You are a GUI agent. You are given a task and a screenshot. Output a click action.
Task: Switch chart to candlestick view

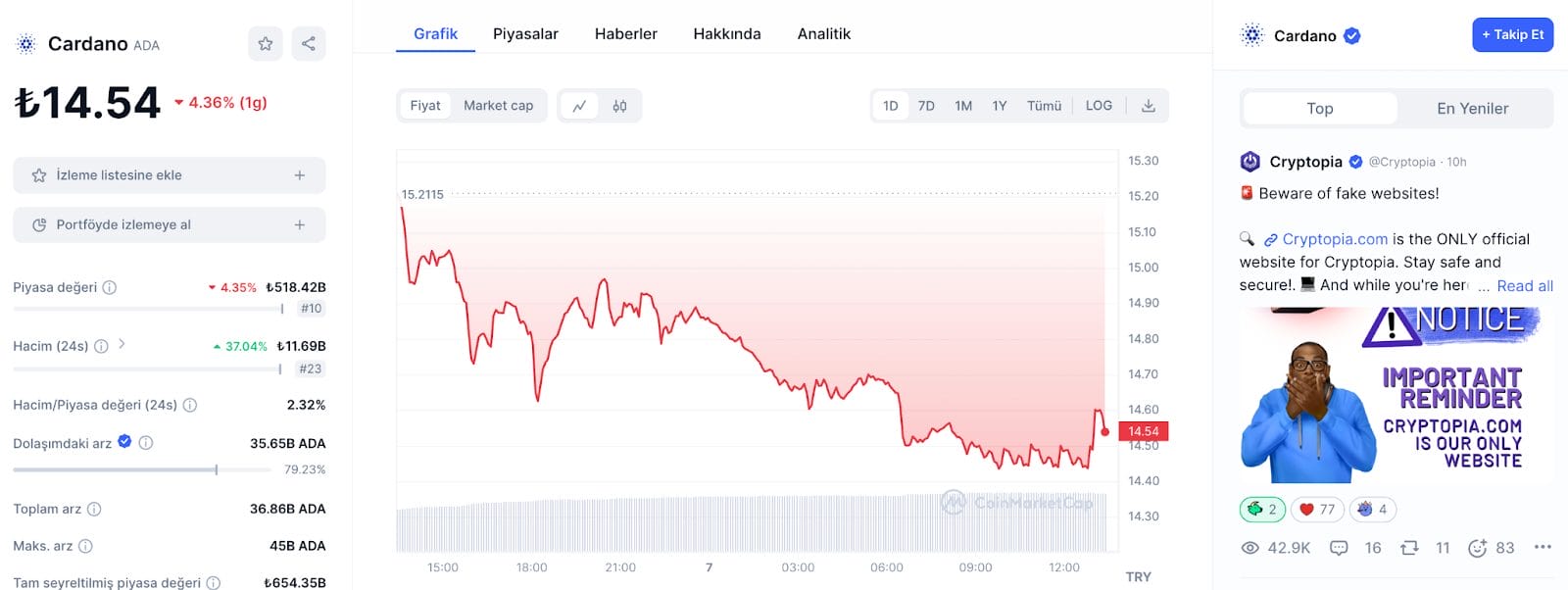621,105
